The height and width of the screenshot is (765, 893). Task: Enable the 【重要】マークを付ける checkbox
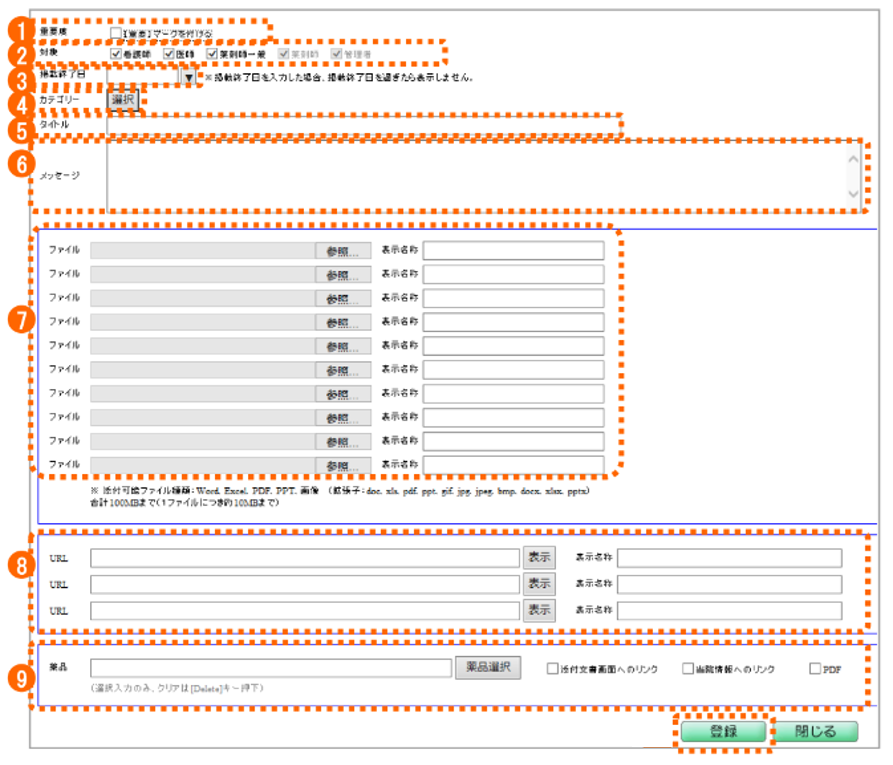click(116, 33)
